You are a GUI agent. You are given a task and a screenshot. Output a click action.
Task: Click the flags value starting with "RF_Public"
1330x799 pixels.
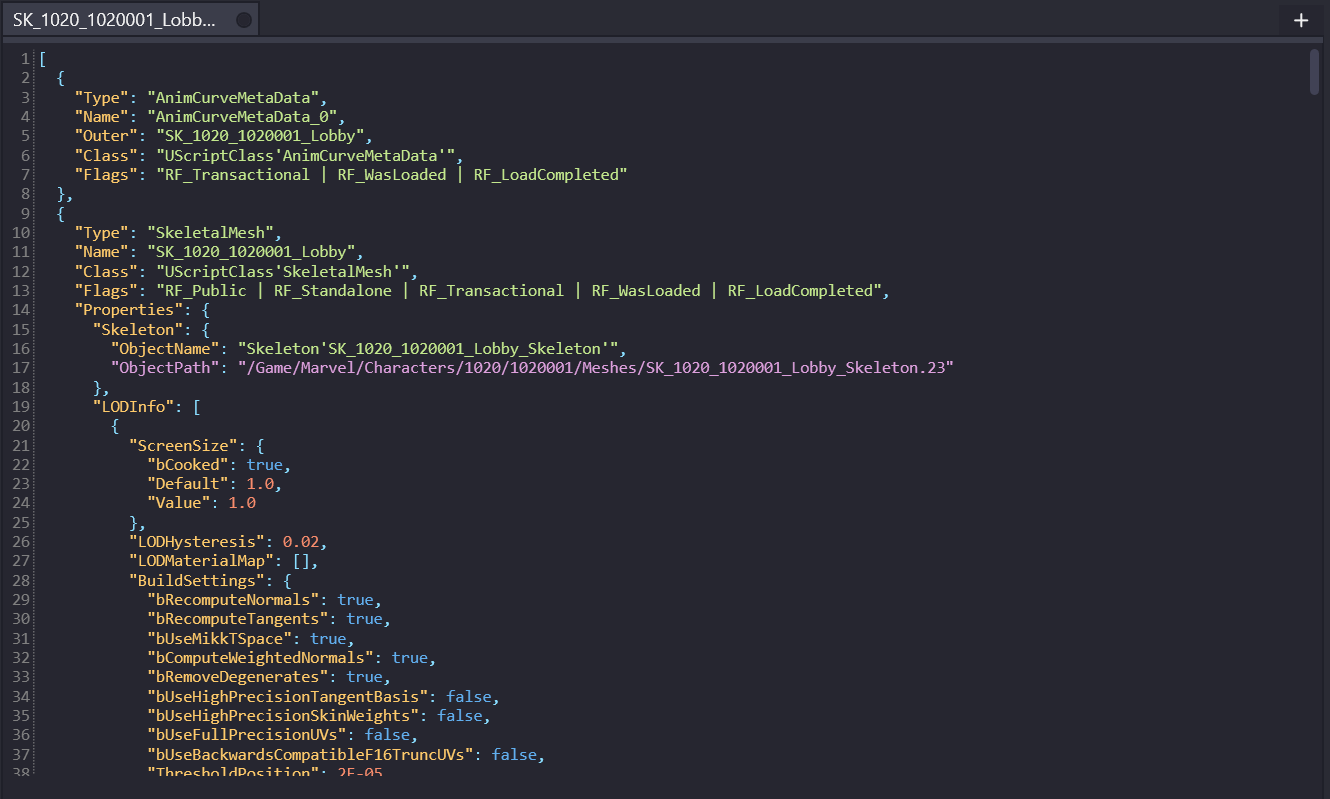[x=517, y=290]
